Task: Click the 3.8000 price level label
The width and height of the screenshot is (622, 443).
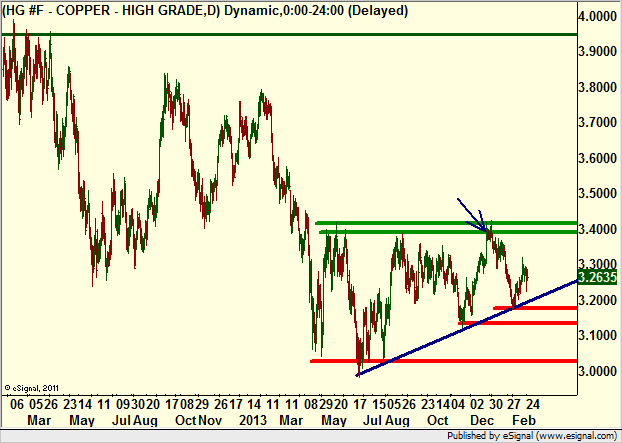Action: click(x=597, y=87)
